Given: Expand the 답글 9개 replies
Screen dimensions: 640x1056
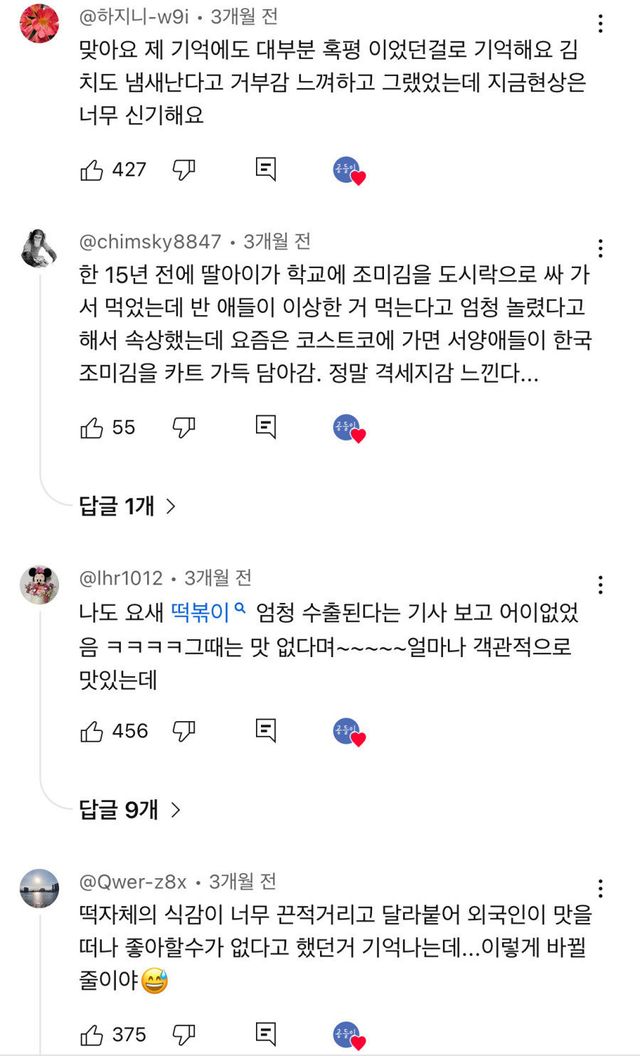Looking at the screenshot, I should [x=127, y=810].
